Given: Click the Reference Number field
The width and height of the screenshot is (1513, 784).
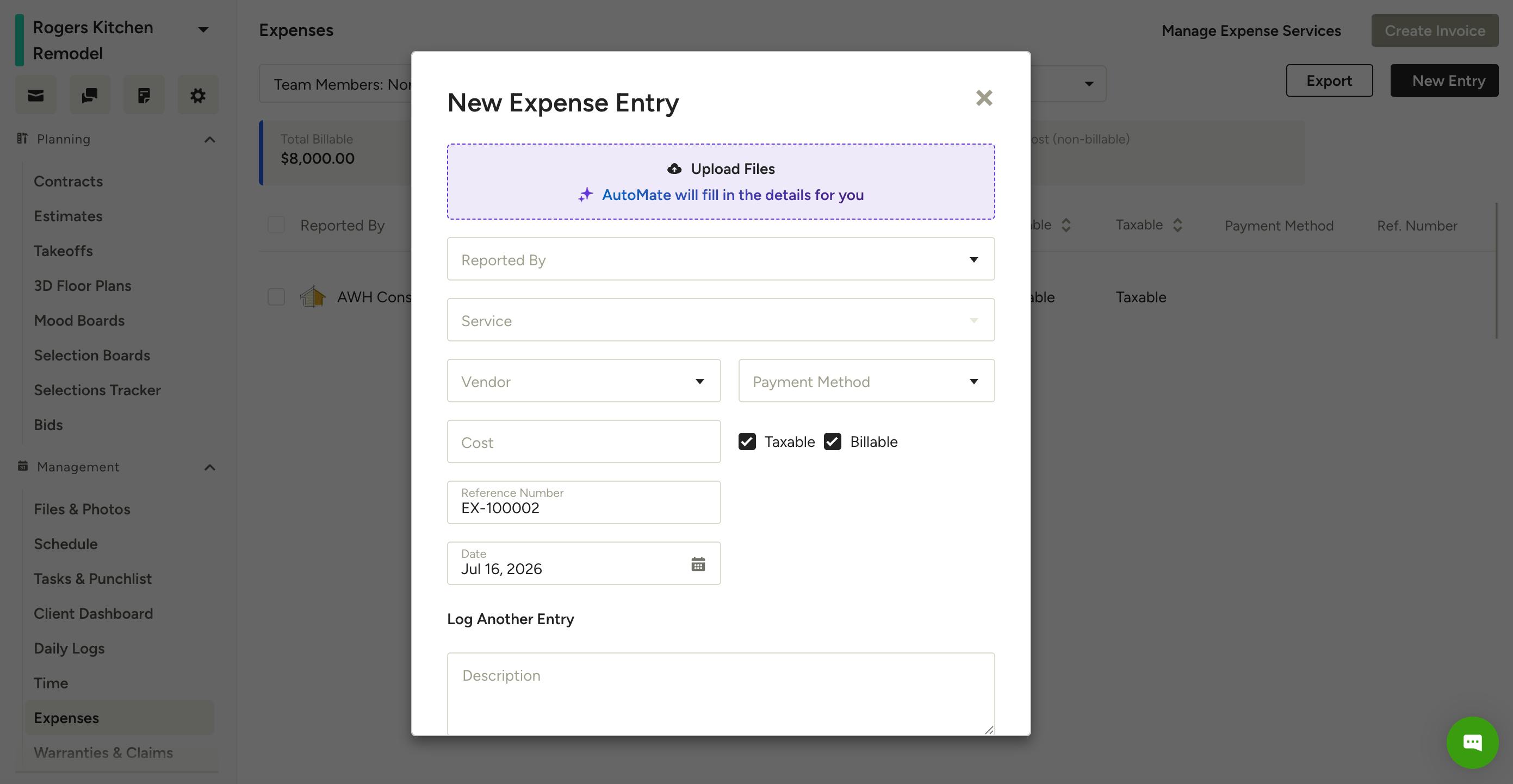Looking at the screenshot, I should (x=584, y=503).
